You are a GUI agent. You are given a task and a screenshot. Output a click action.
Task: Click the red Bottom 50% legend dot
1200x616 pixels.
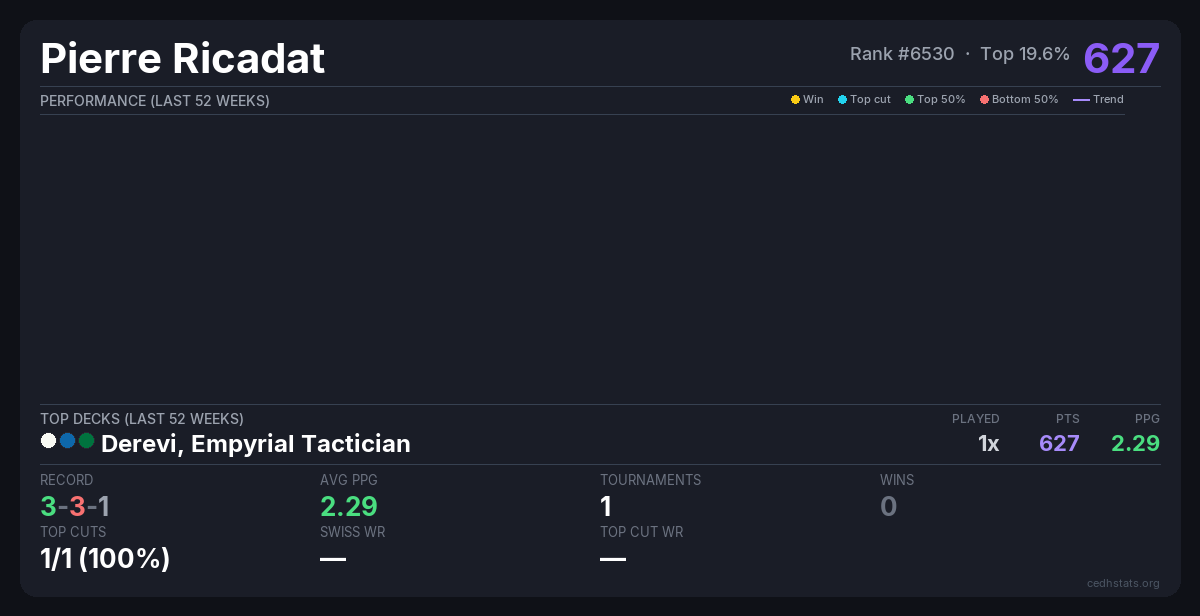(x=984, y=100)
